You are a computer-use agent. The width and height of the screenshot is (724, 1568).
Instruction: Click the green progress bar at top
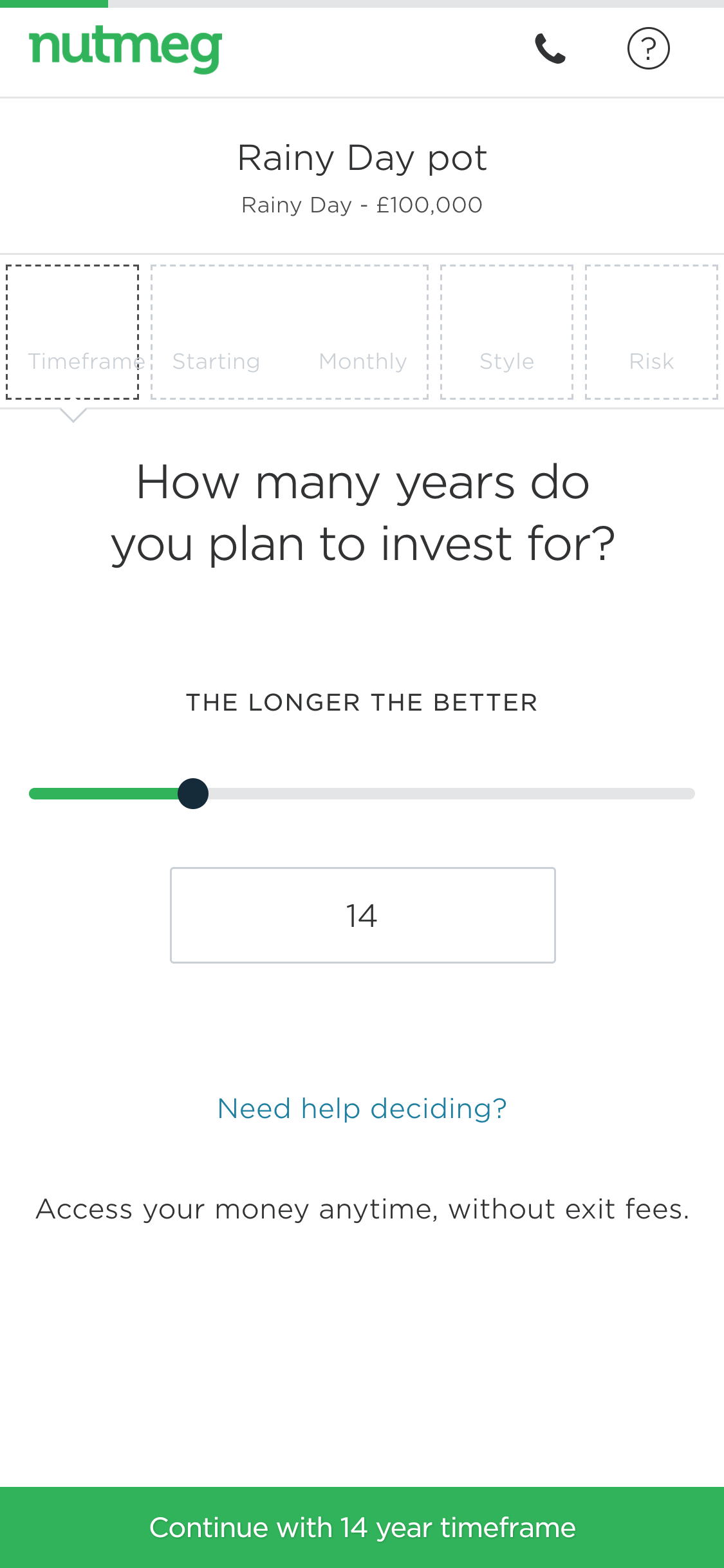(x=54, y=3)
